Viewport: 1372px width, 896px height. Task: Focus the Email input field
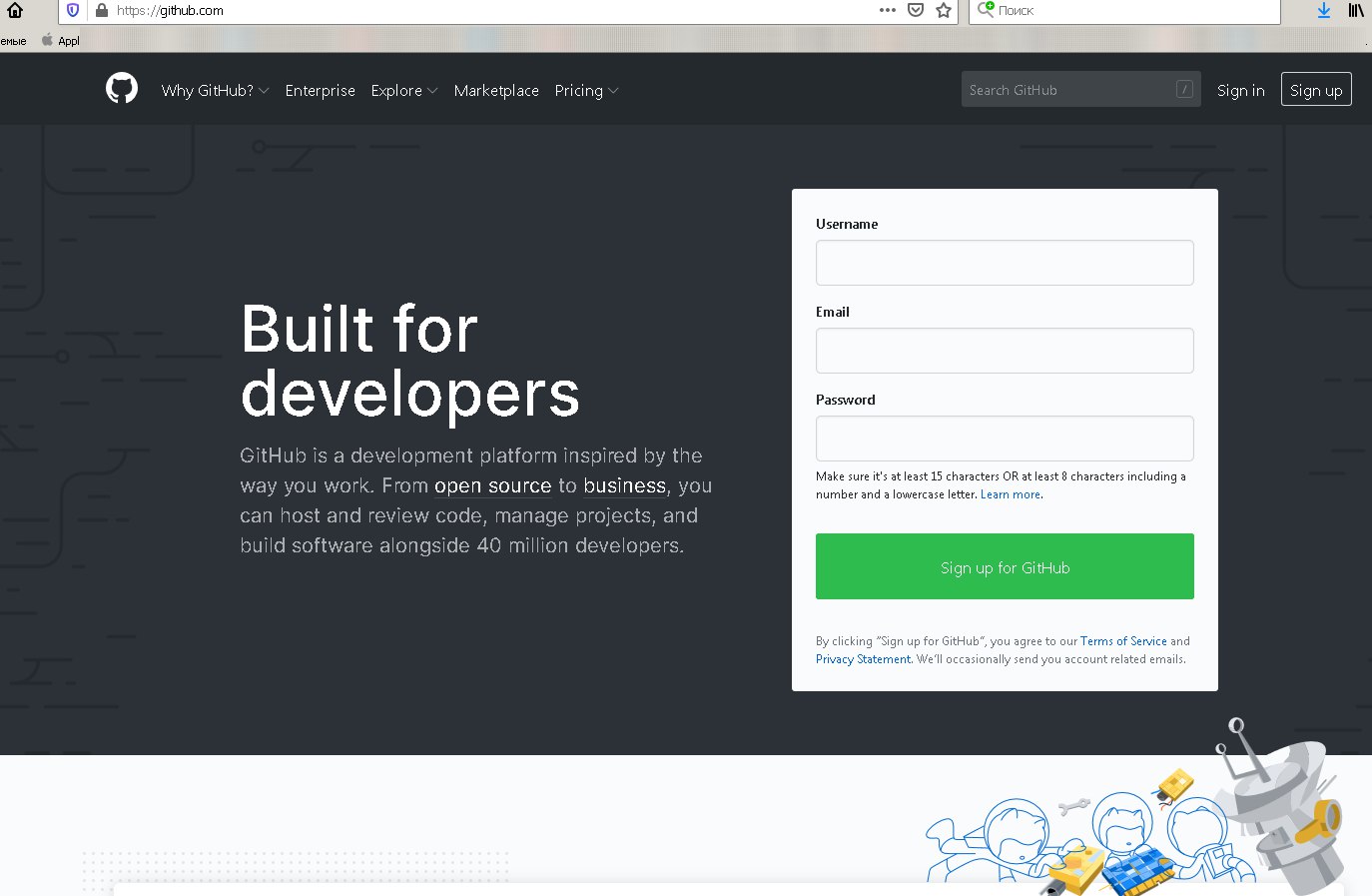(x=1005, y=351)
